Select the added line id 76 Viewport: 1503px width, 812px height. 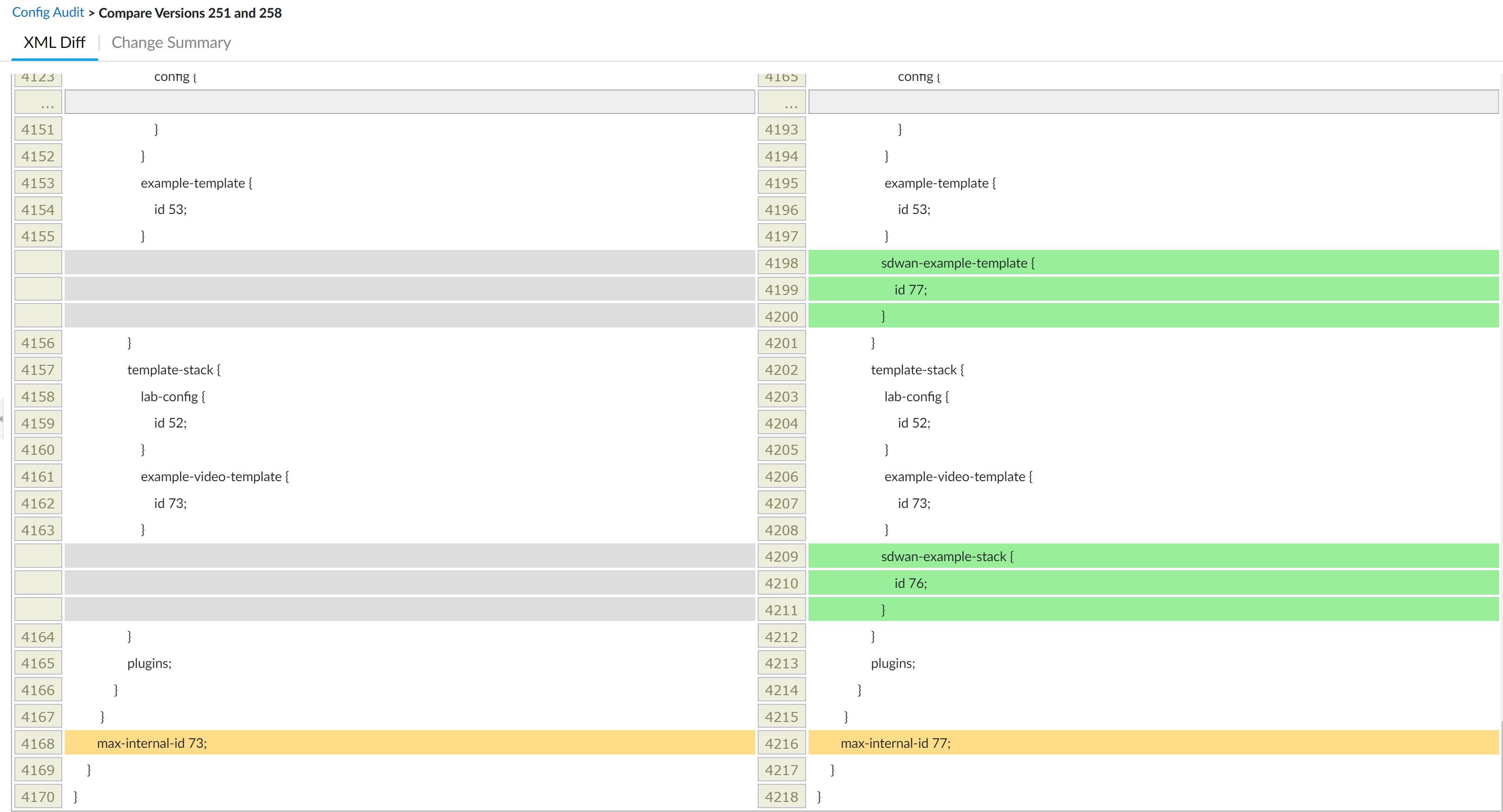(910, 583)
